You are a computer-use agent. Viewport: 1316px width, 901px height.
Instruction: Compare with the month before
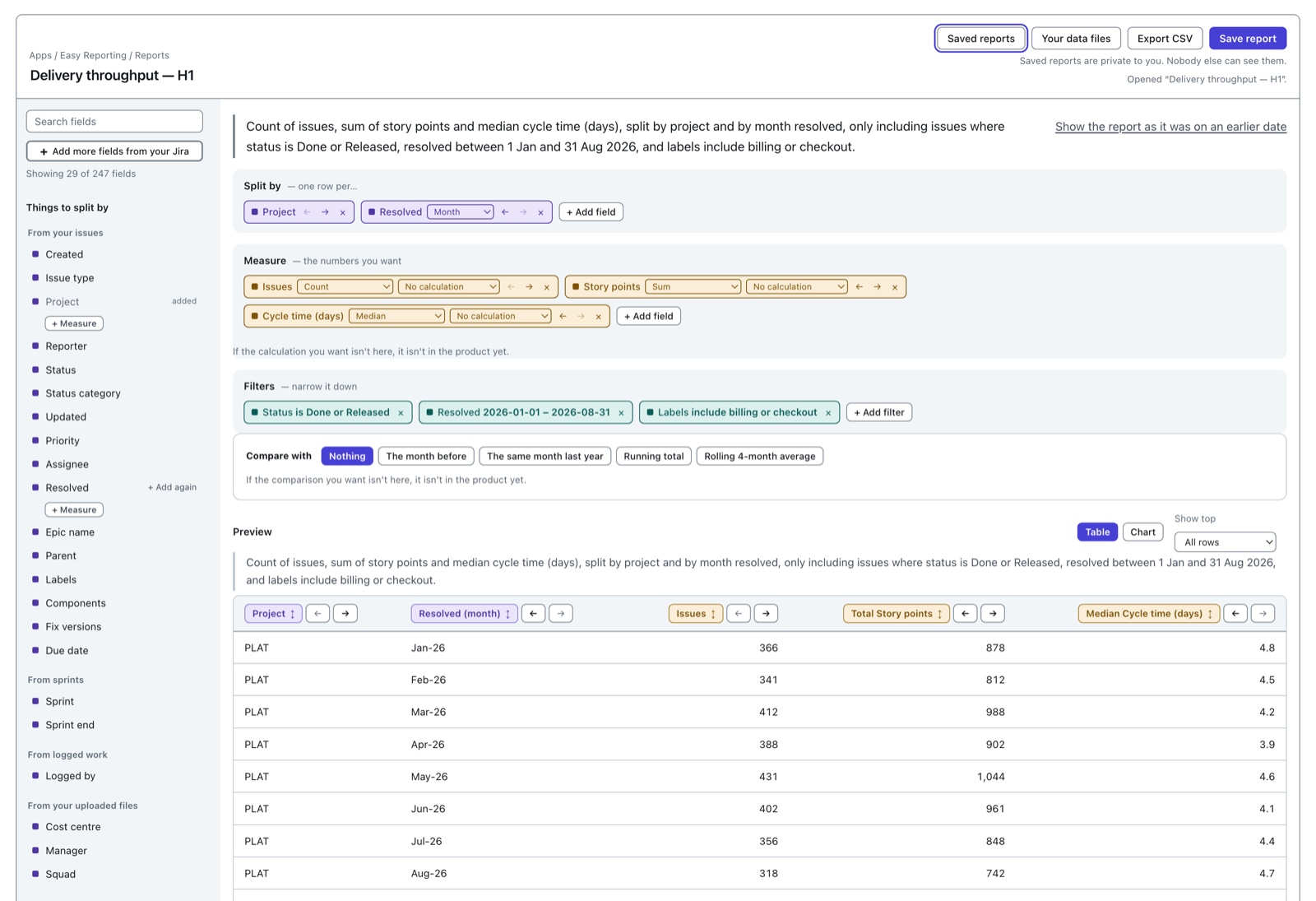click(426, 457)
